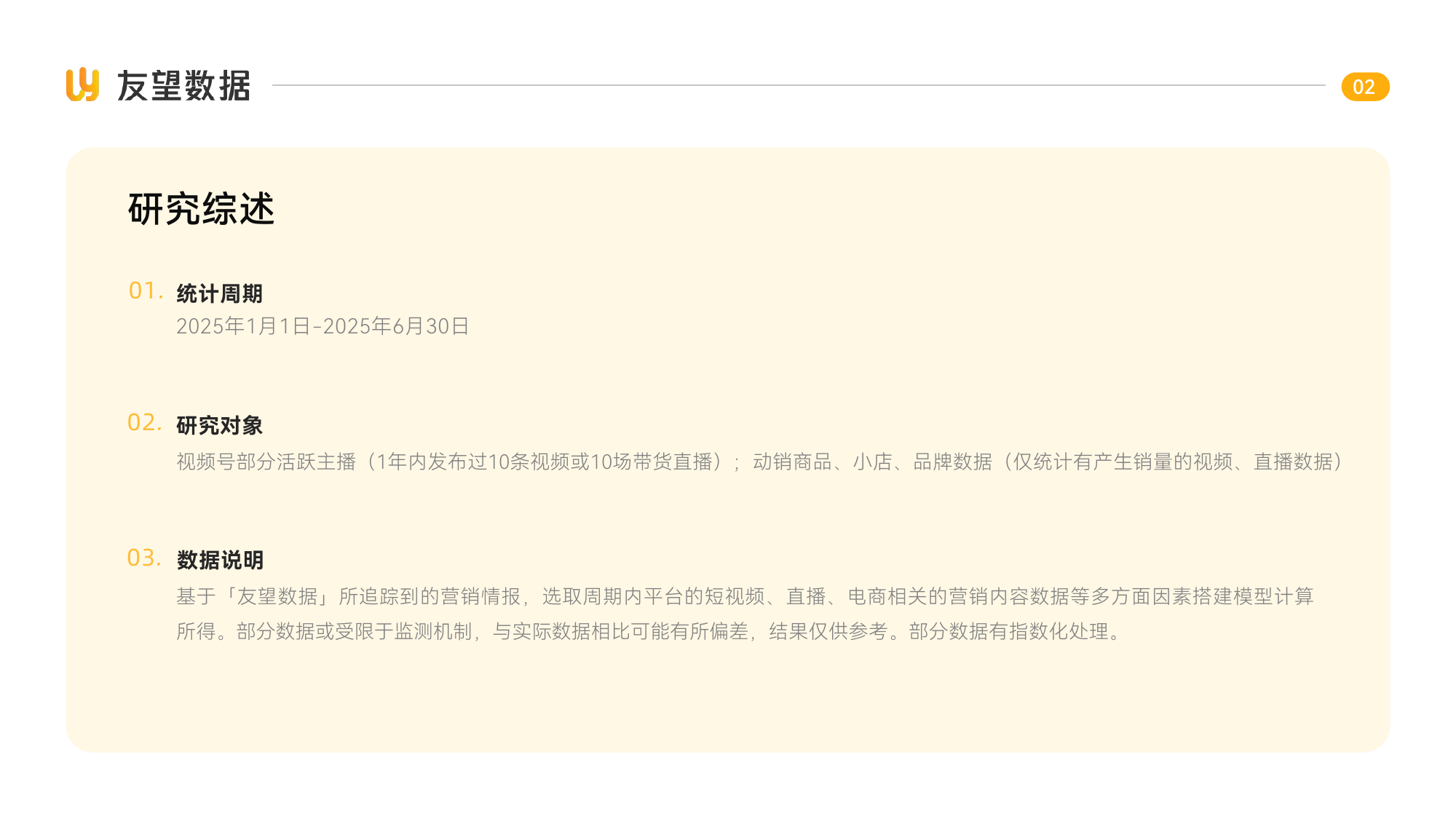Click the orange 友望数据 logo icon

82,85
